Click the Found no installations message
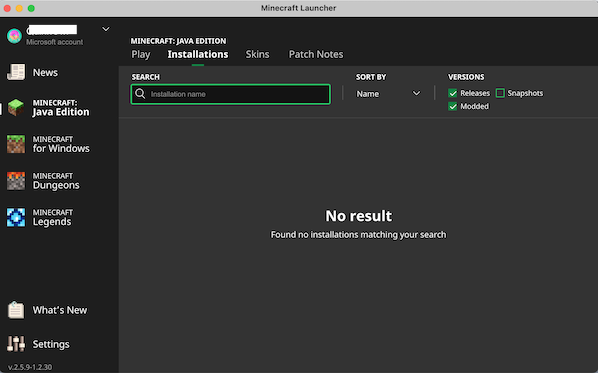 point(358,235)
